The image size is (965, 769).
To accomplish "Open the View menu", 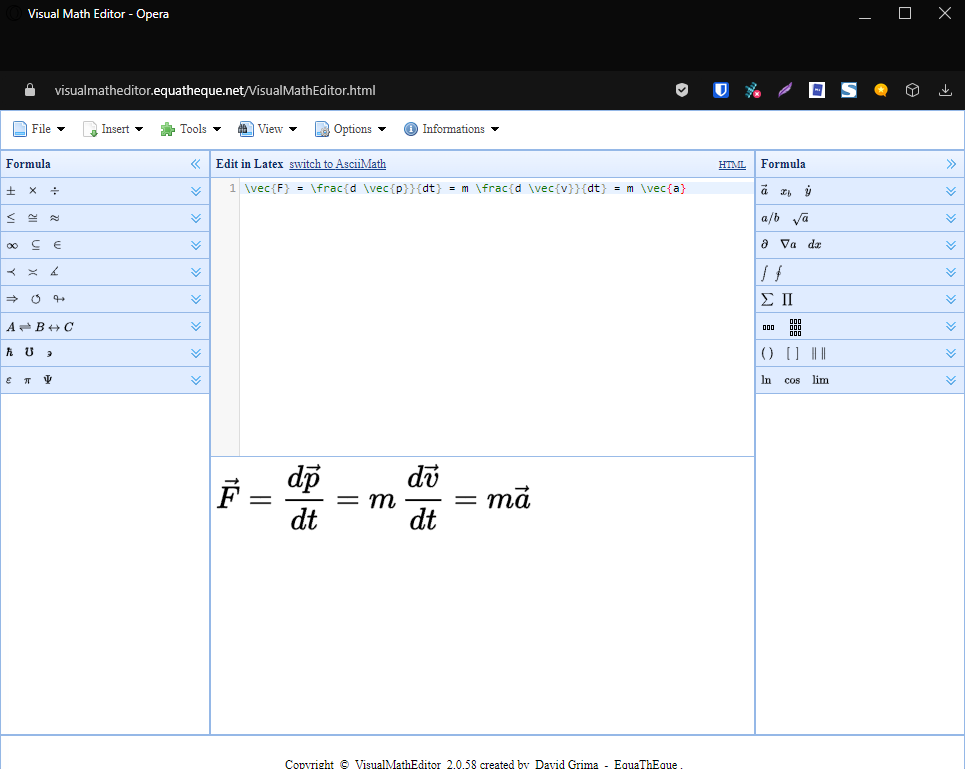I will tap(268, 129).
